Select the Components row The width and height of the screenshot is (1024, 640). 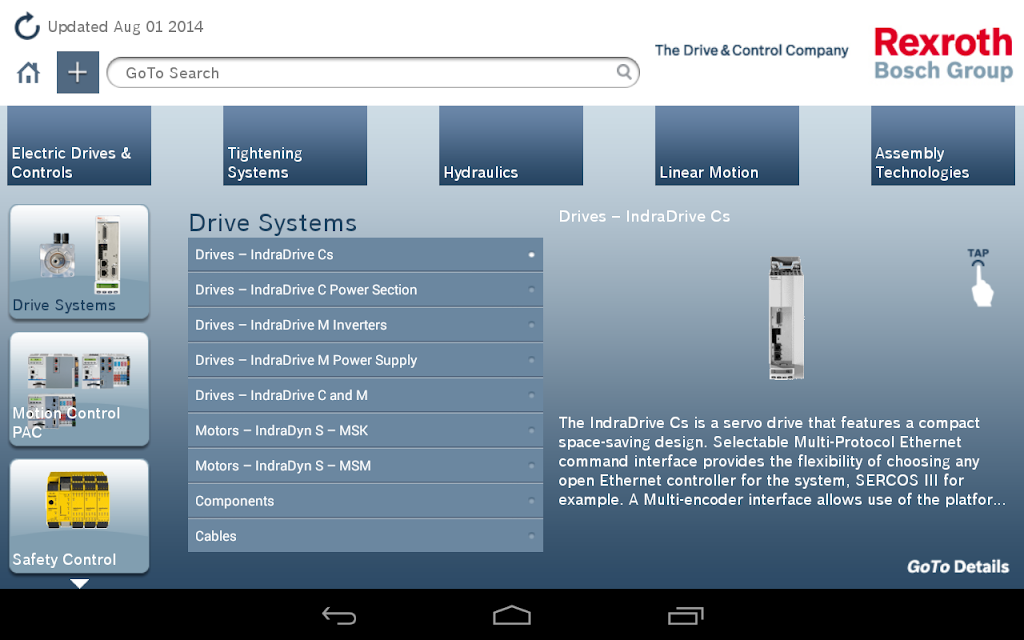click(366, 502)
